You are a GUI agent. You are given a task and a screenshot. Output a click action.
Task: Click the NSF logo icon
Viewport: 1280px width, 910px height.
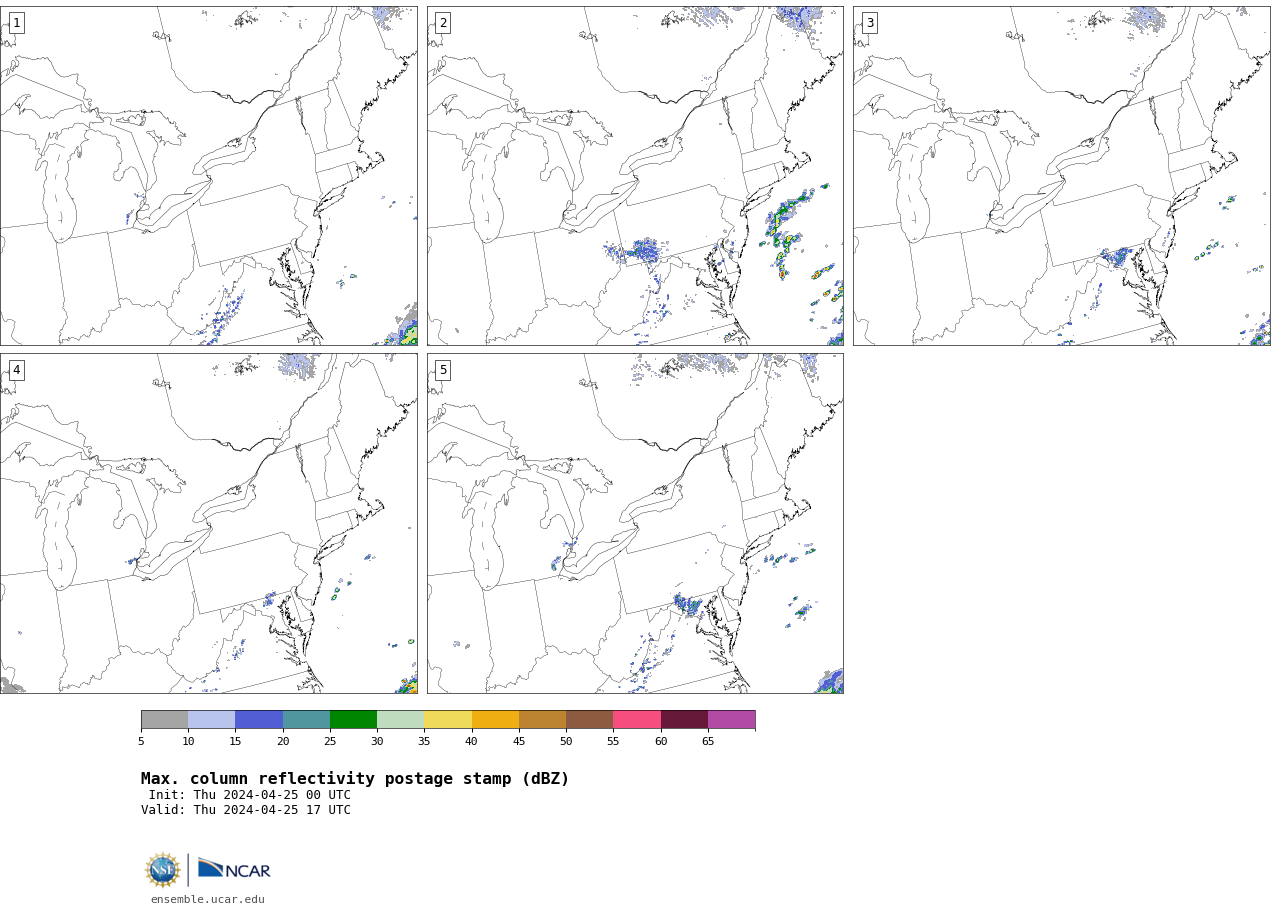pyautogui.click(x=163, y=870)
